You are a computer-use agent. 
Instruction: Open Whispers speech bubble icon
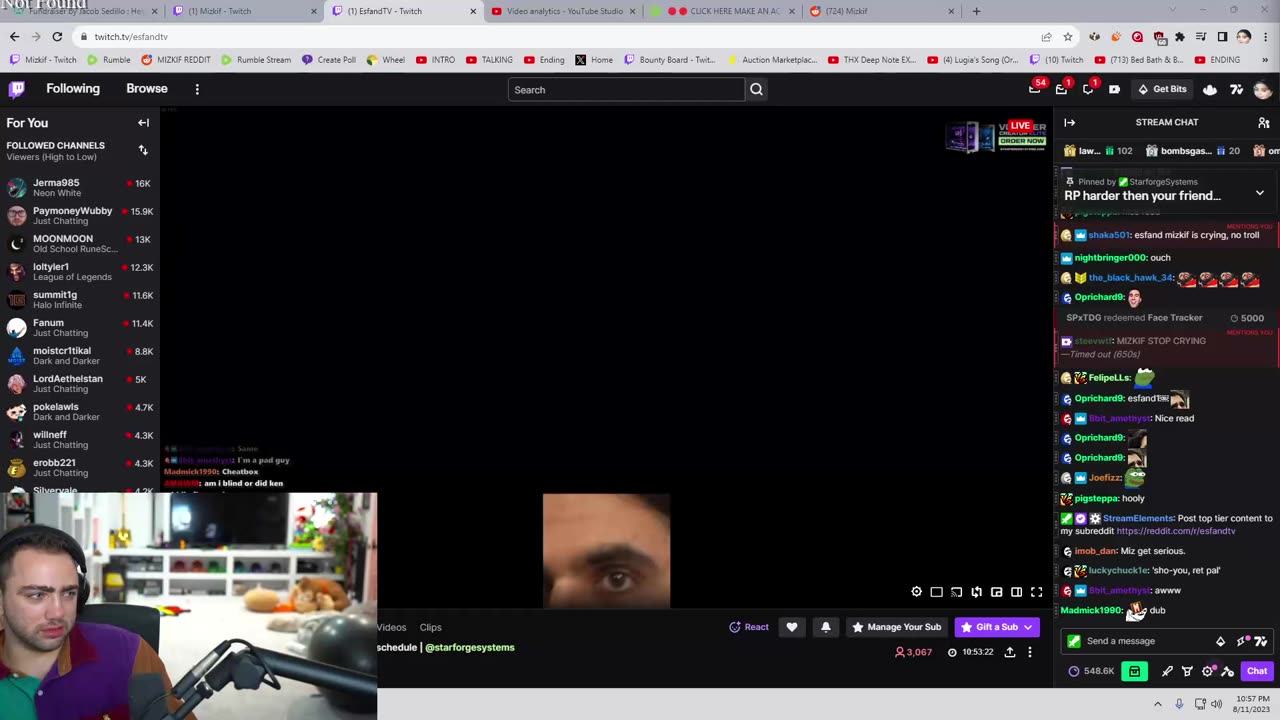click(x=1088, y=89)
